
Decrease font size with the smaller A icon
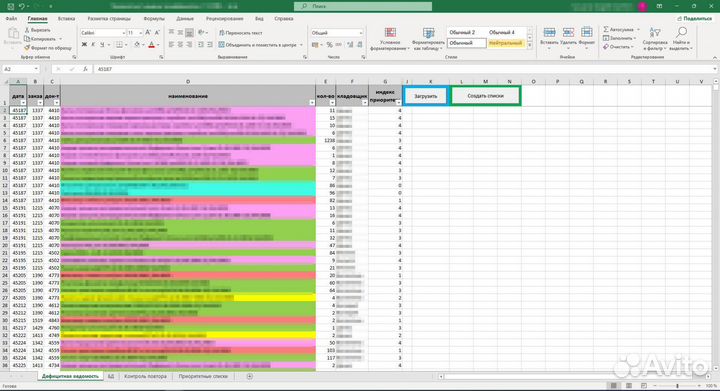coord(157,33)
